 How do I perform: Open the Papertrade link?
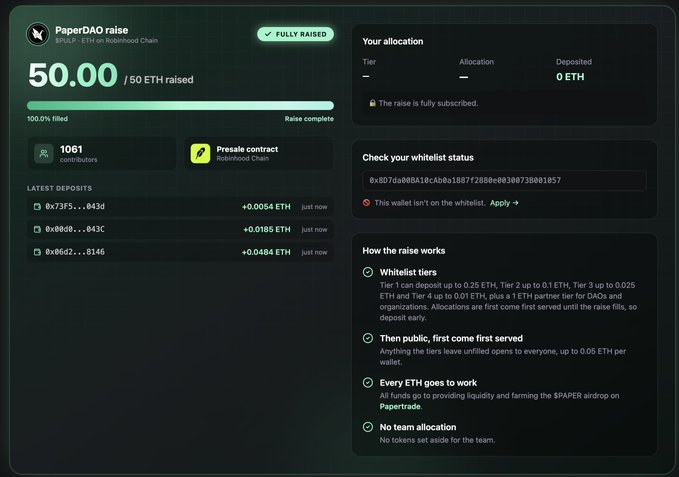[400, 406]
